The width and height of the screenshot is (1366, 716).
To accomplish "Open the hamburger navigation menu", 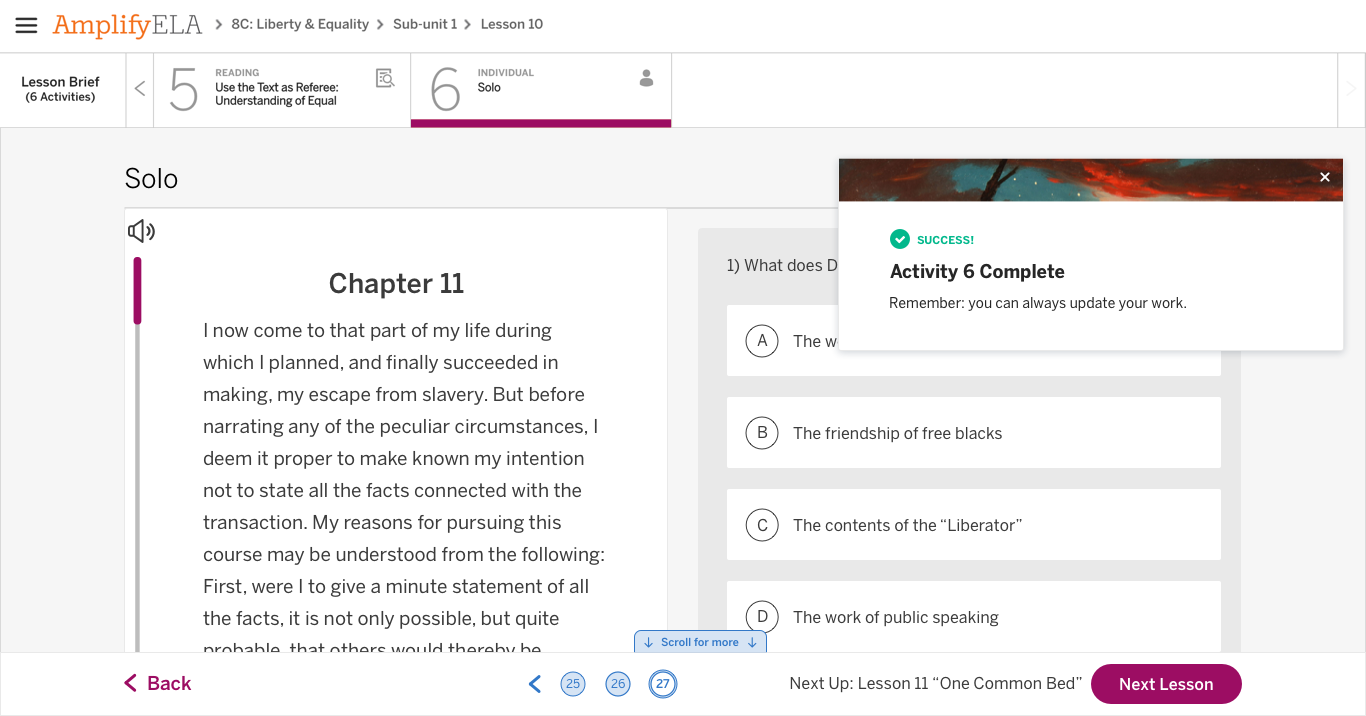I will (26, 25).
